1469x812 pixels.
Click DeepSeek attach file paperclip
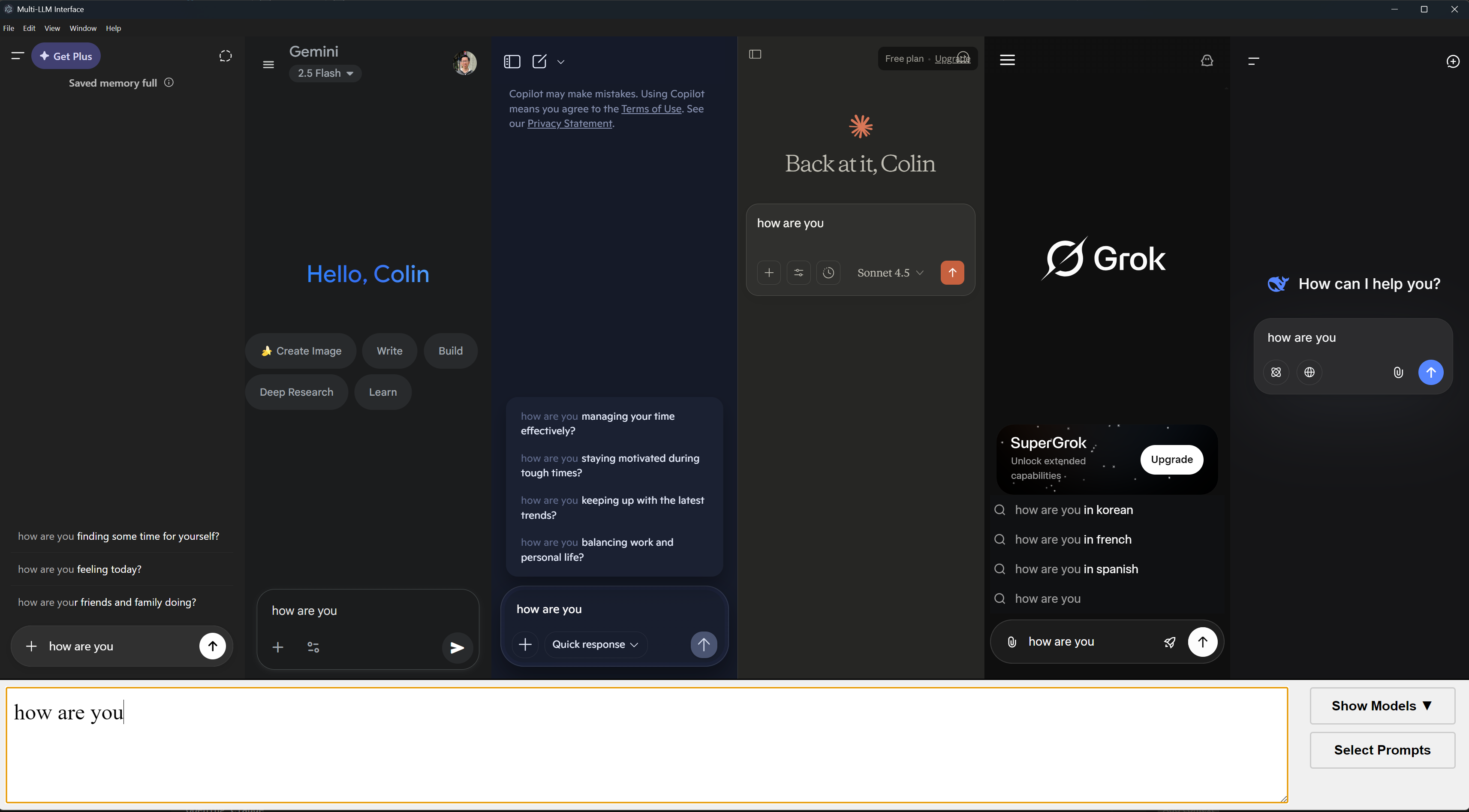[x=1398, y=373]
